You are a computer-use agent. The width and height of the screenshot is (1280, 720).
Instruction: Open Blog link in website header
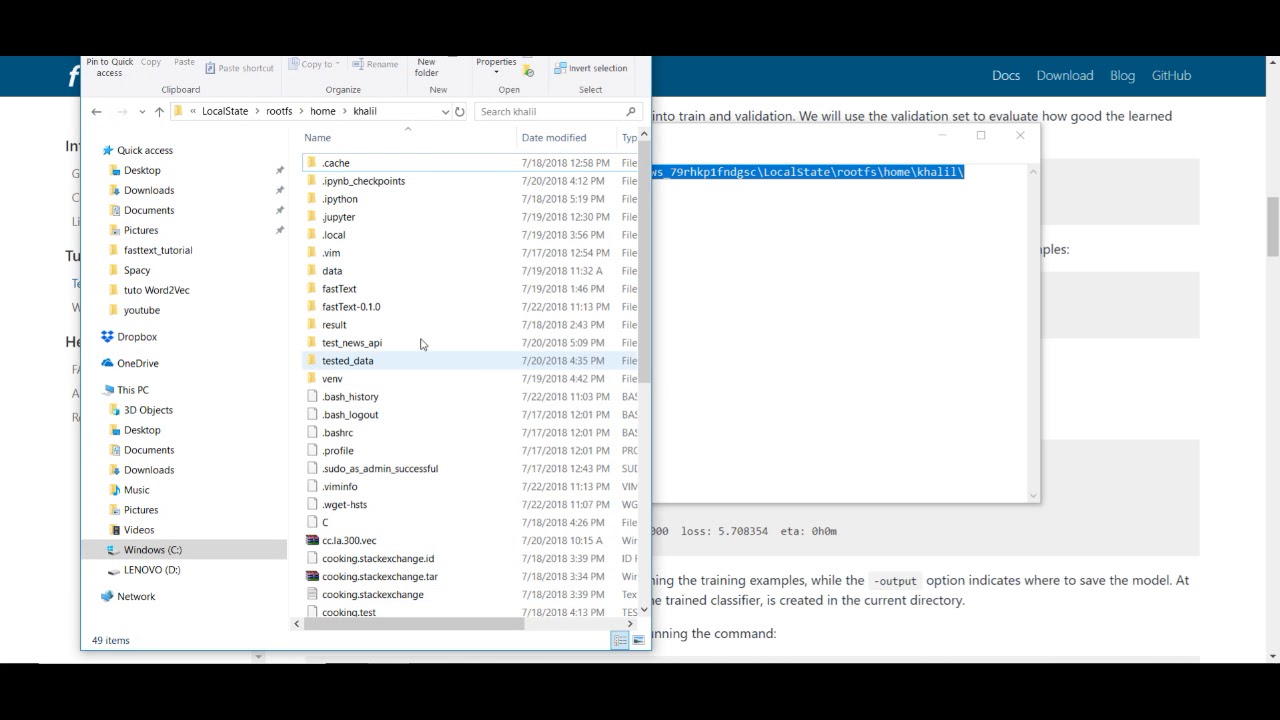click(1122, 76)
